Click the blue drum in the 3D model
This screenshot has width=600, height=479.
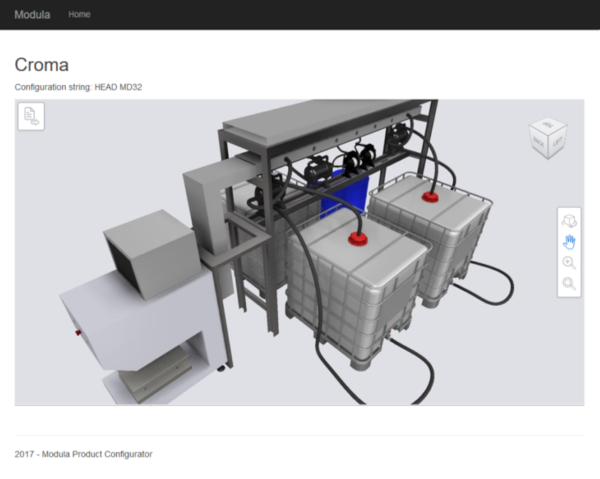344,195
